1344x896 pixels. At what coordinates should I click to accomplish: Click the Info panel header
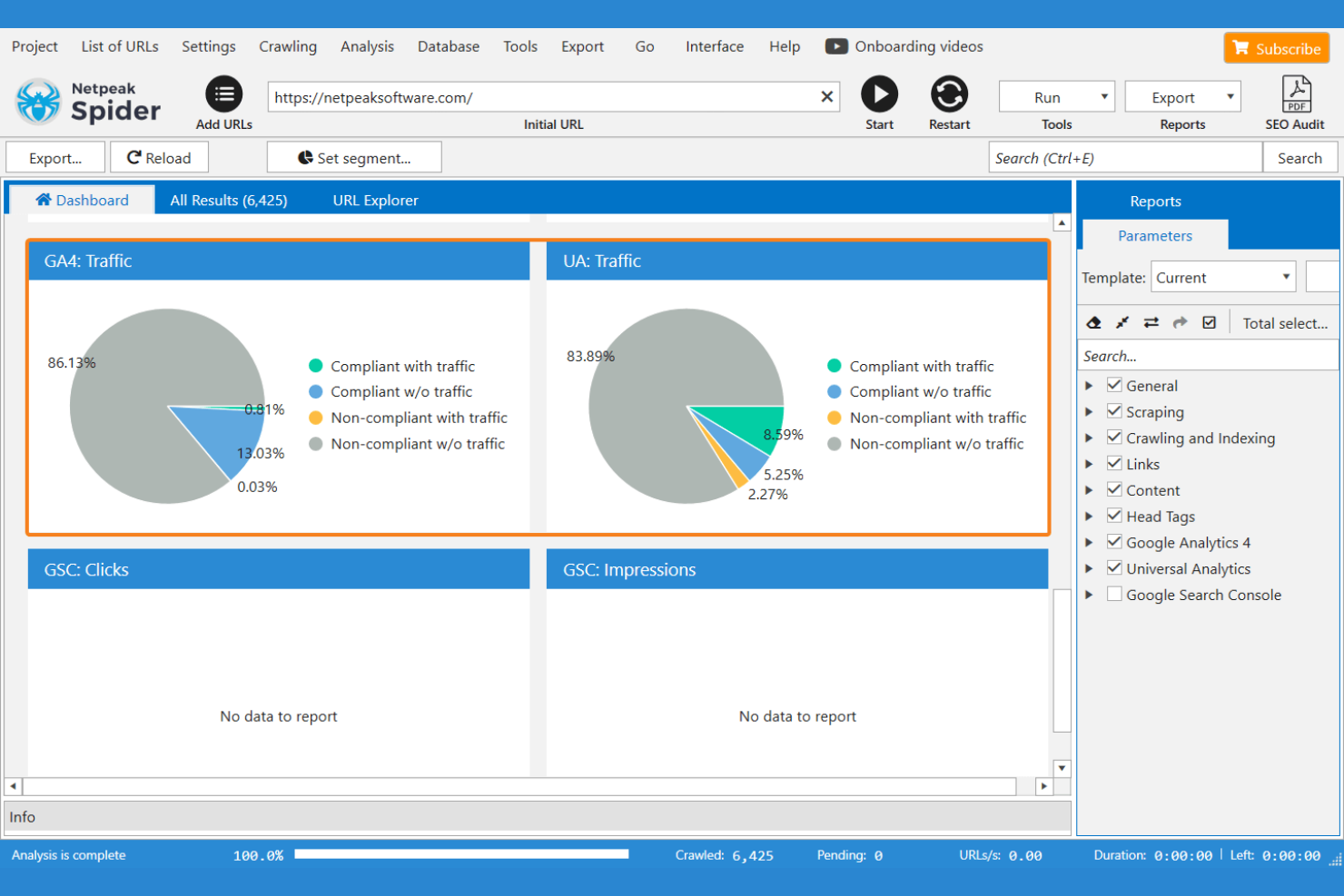[x=538, y=817]
